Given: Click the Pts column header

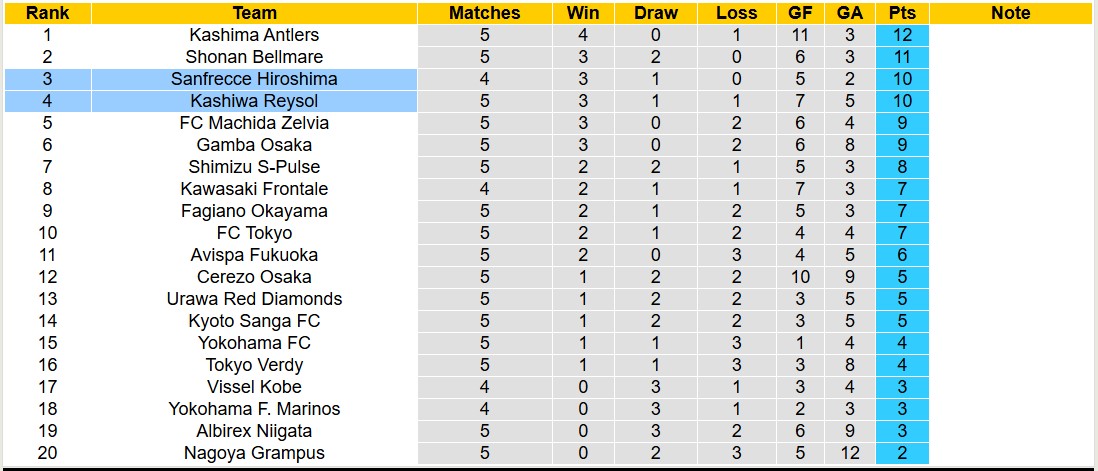Looking at the screenshot, I should click(x=902, y=13).
